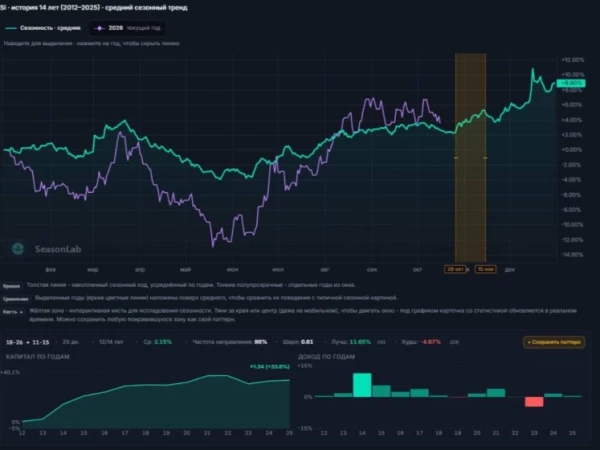The width and height of the screenshot is (600, 450).
Task: Click the 'ДОХОД ПО ГОДАМ' heading
Action: point(326,357)
